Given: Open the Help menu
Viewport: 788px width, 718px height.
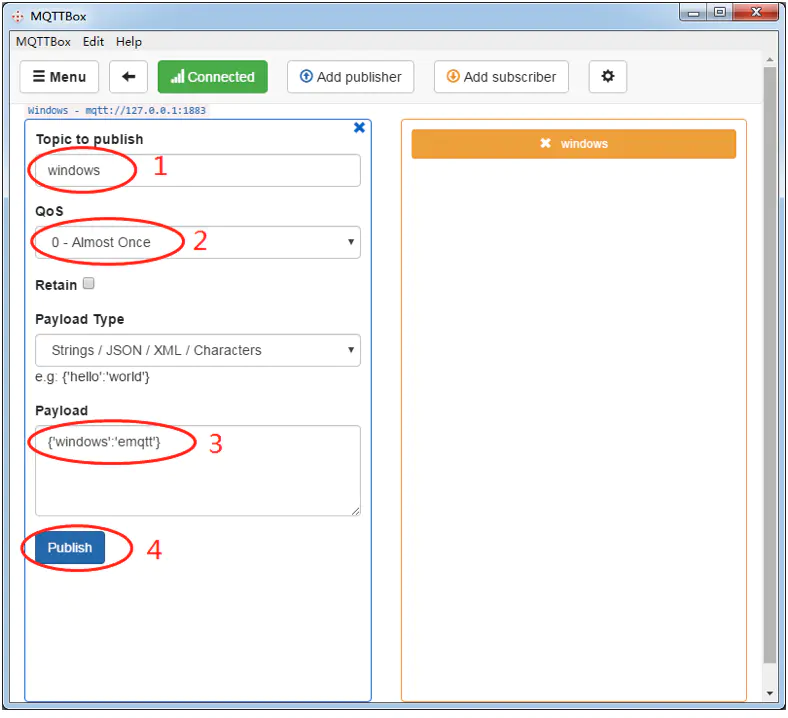Looking at the screenshot, I should pos(129,42).
